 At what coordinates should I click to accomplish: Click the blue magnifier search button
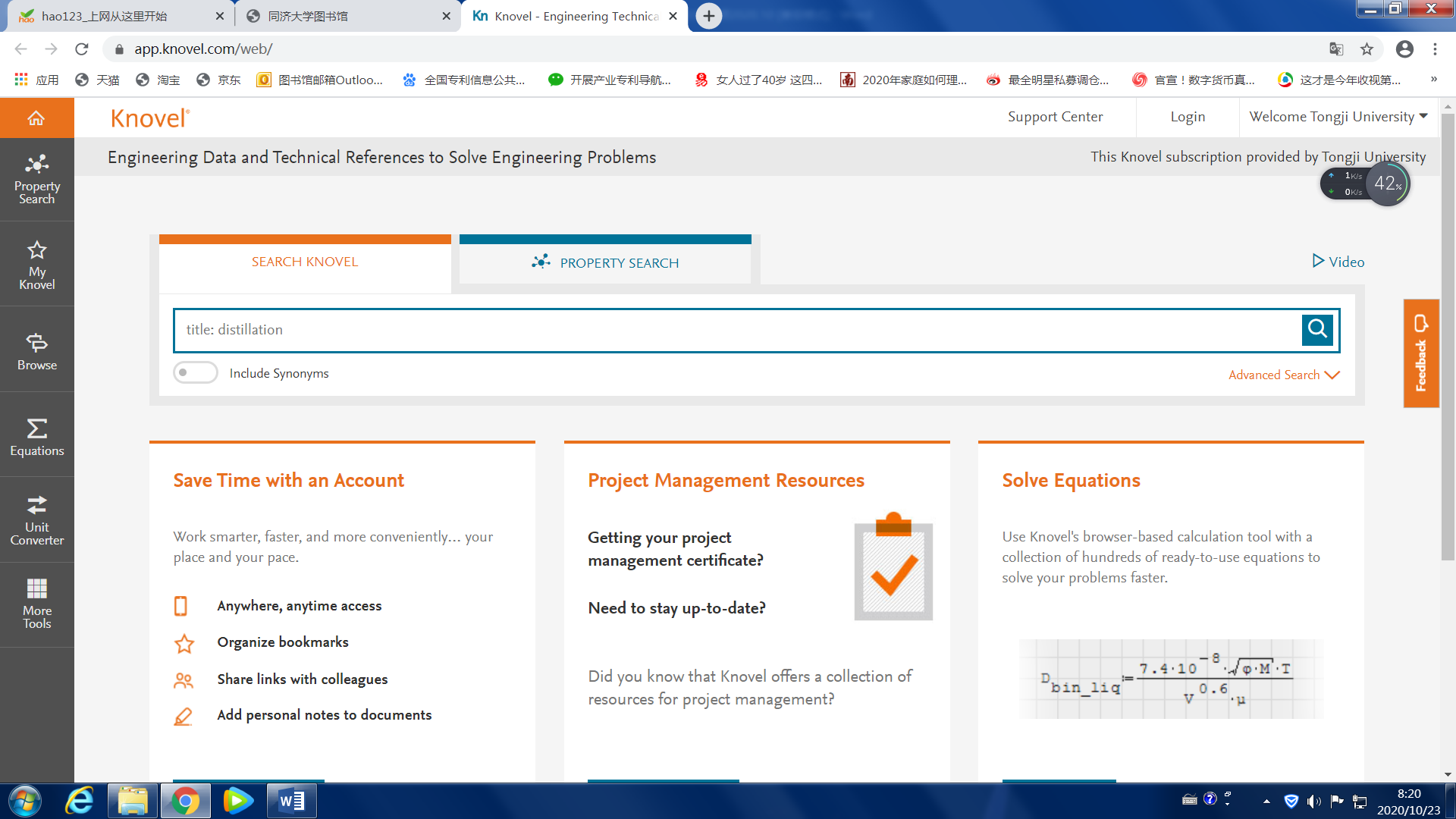[1317, 330]
